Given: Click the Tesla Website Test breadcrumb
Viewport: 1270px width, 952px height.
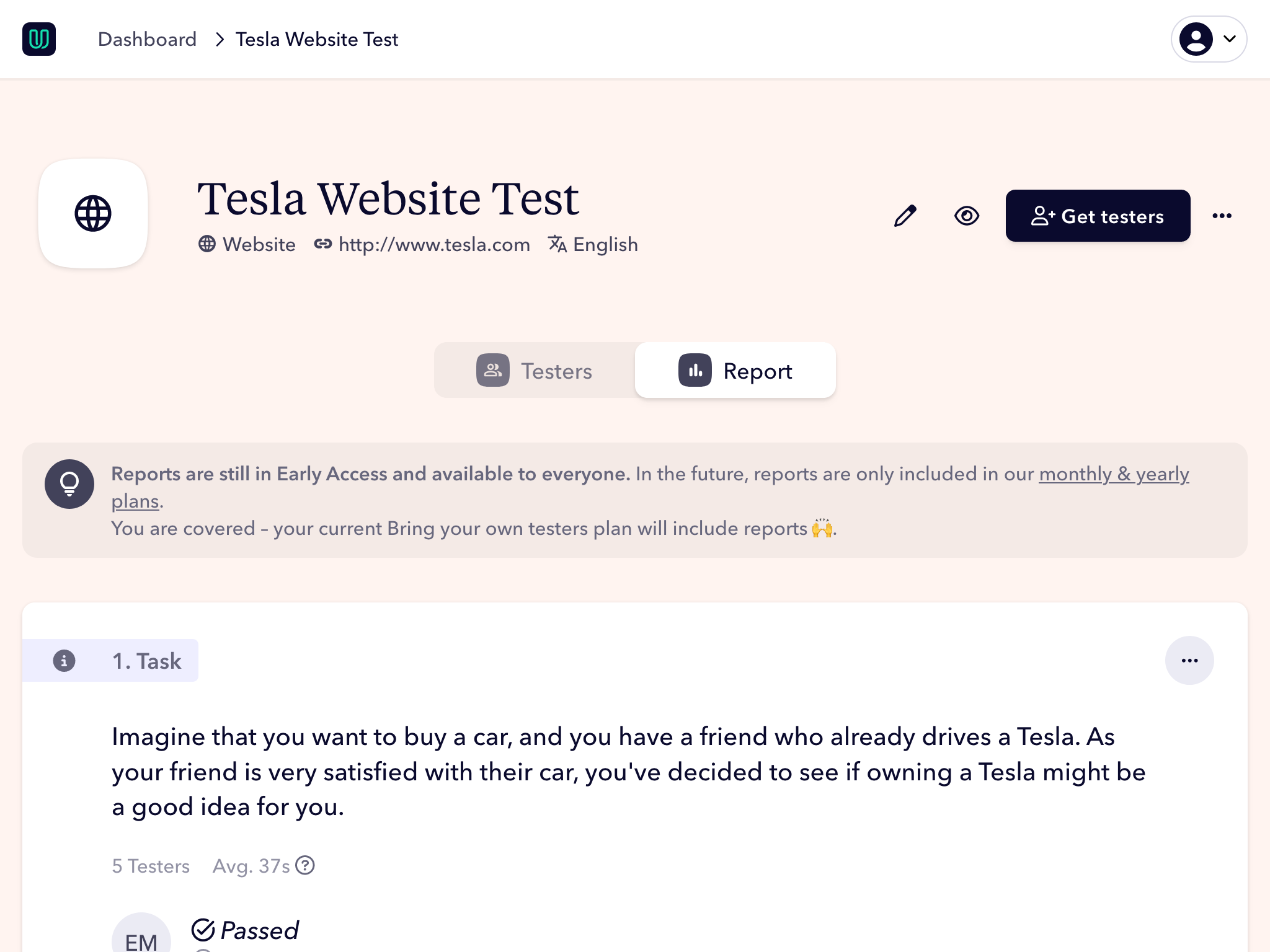Looking at the screenshot, I should (x=316, y=39).
